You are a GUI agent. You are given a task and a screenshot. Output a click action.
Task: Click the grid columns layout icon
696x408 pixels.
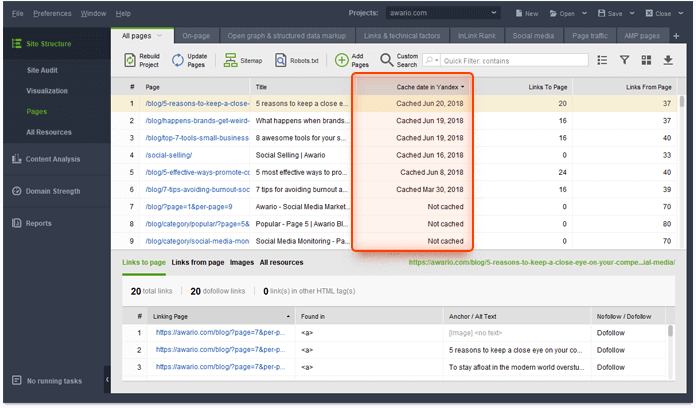point(646,60)
